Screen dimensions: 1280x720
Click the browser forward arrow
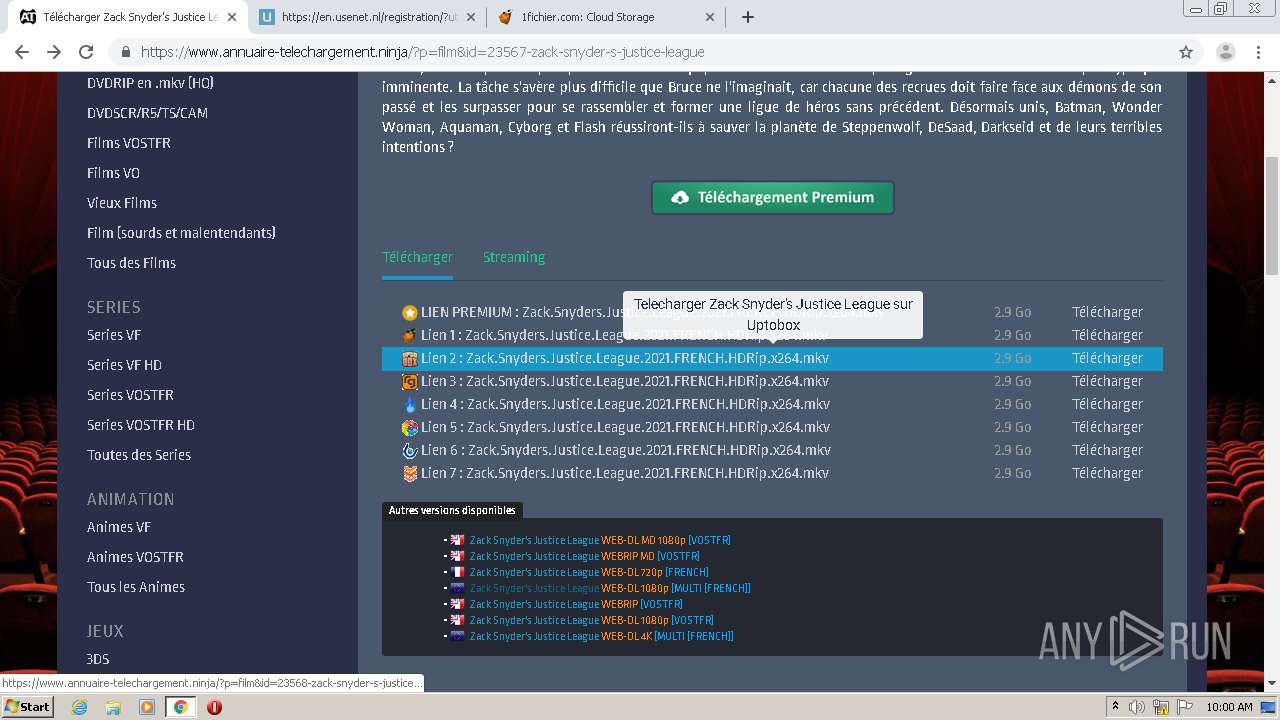[54, 52]
